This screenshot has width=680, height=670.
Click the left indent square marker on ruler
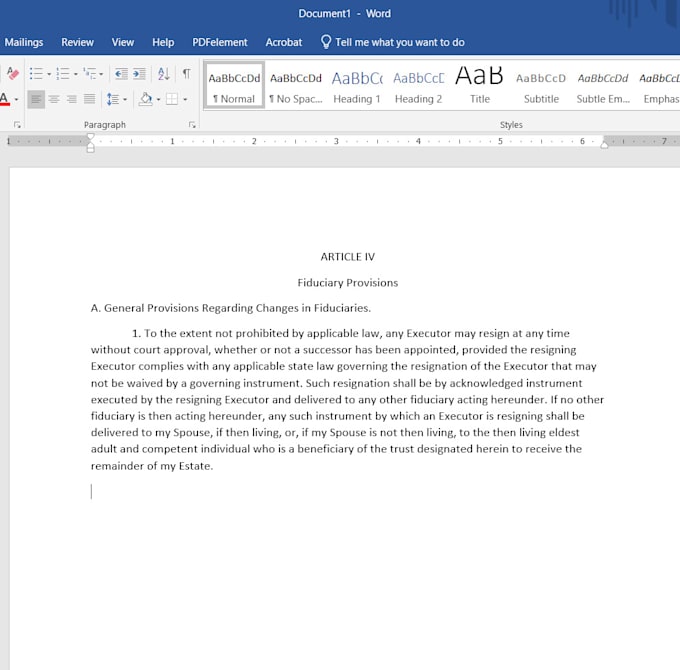click(90, 150)
